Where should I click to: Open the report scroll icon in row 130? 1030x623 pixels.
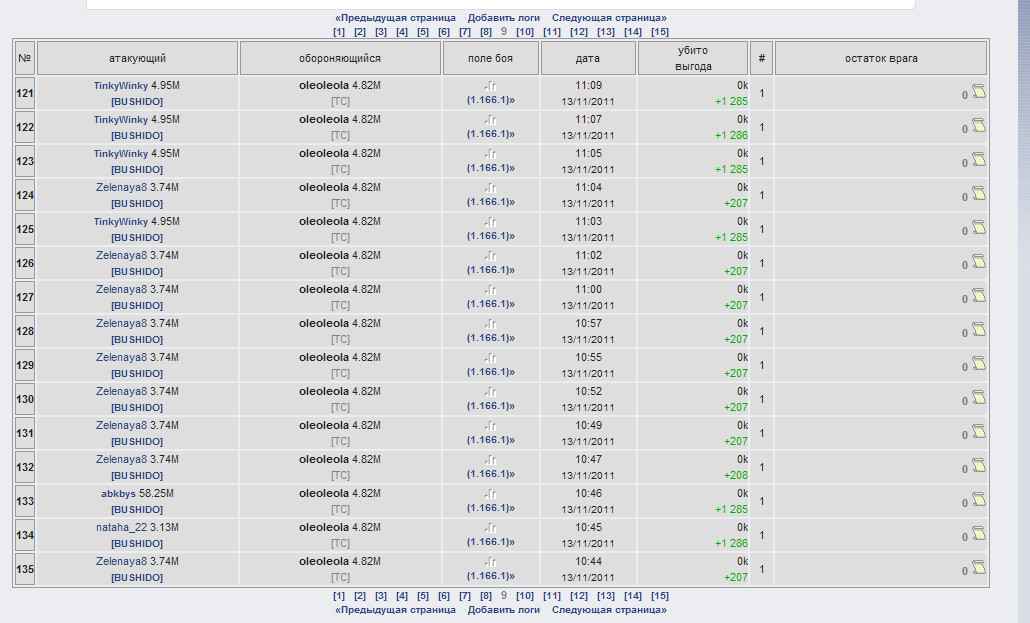click(x=978, y=399)
